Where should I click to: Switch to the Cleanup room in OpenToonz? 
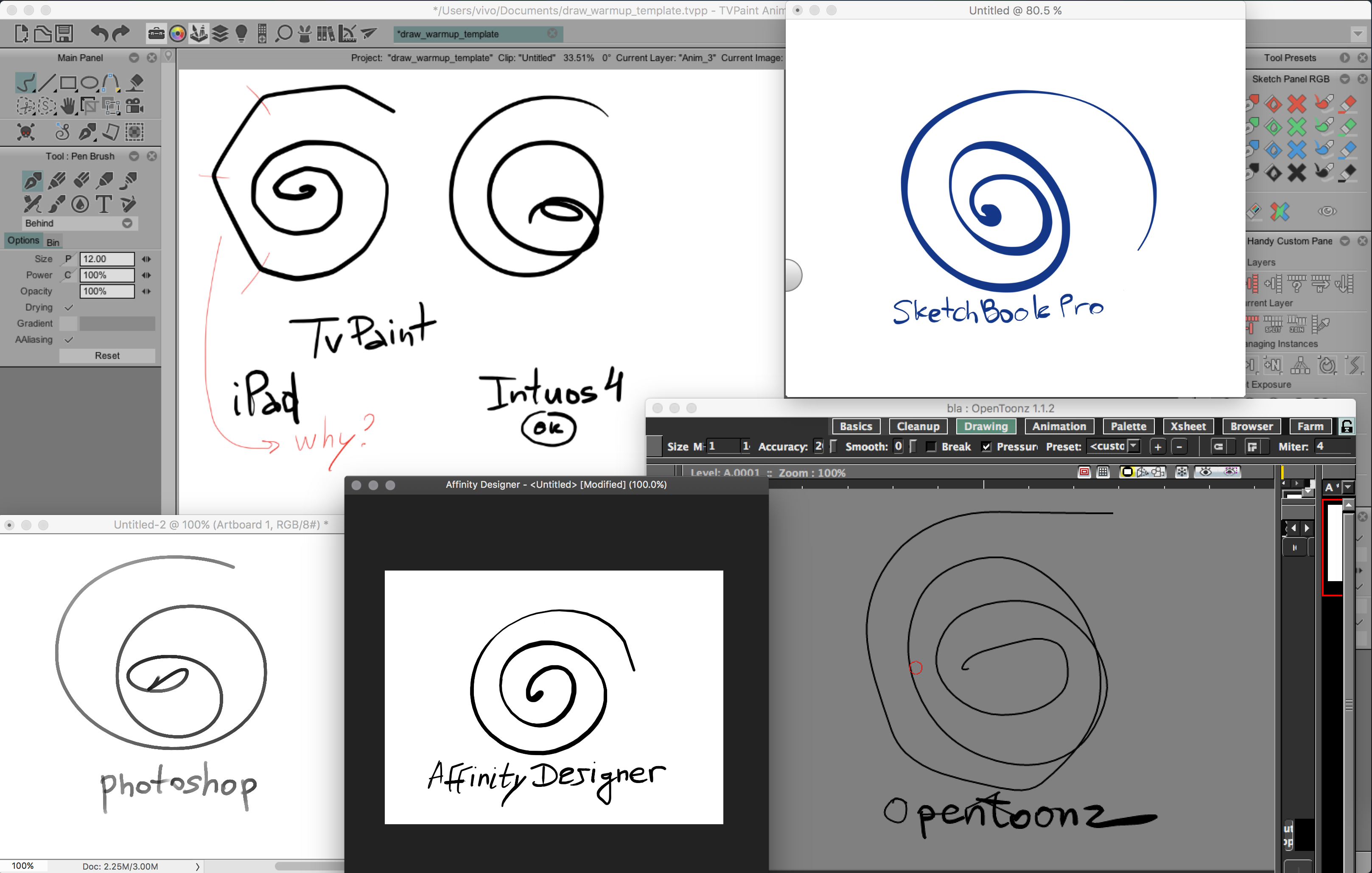tap(918, 427)
